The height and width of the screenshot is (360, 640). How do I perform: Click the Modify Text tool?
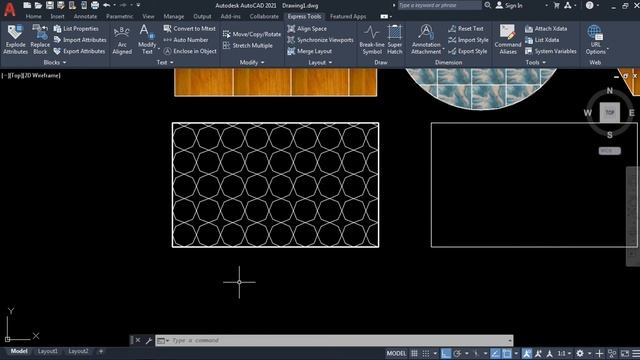[147, 40]
